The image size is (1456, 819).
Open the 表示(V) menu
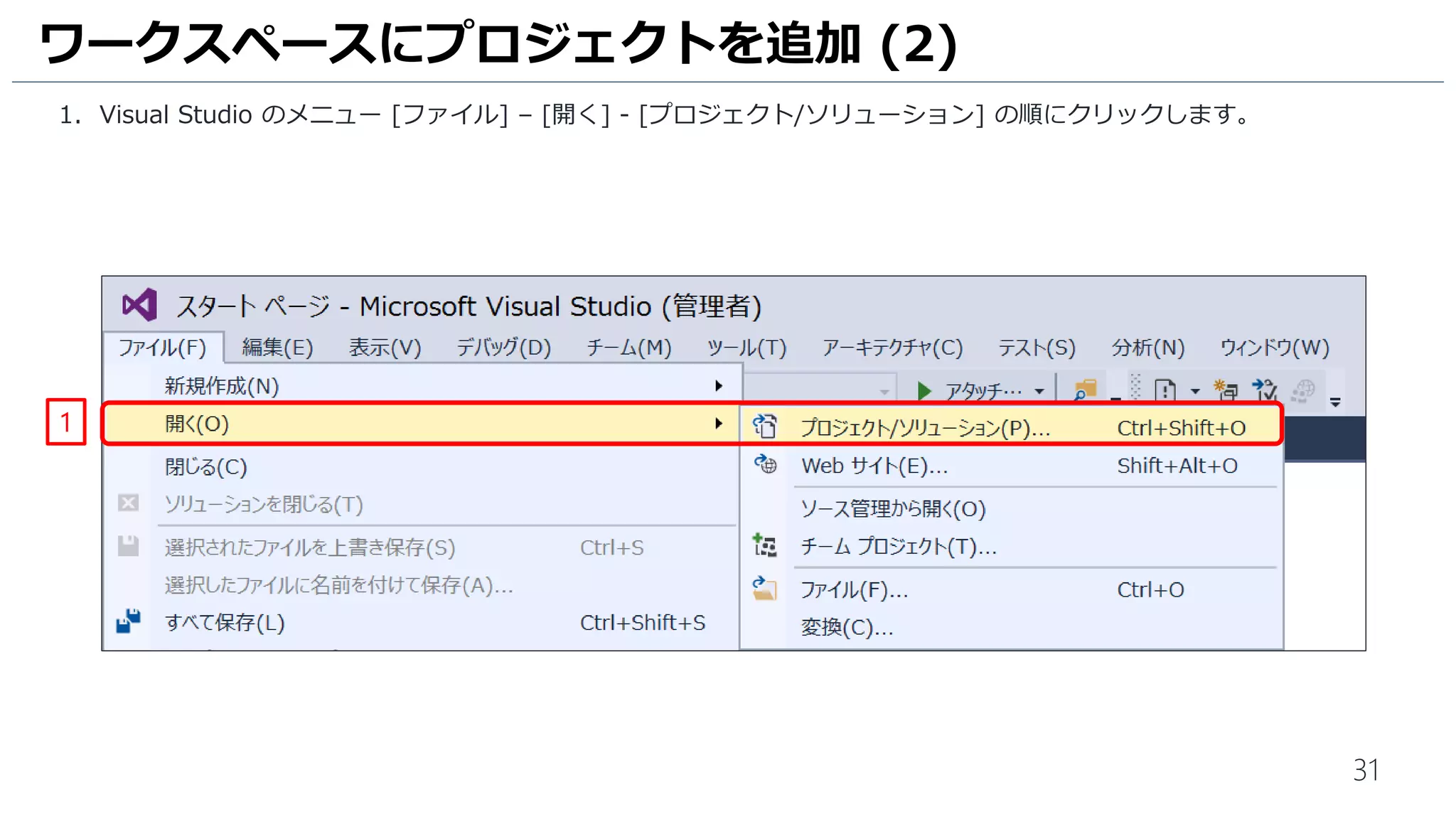[x=385, y=348]
